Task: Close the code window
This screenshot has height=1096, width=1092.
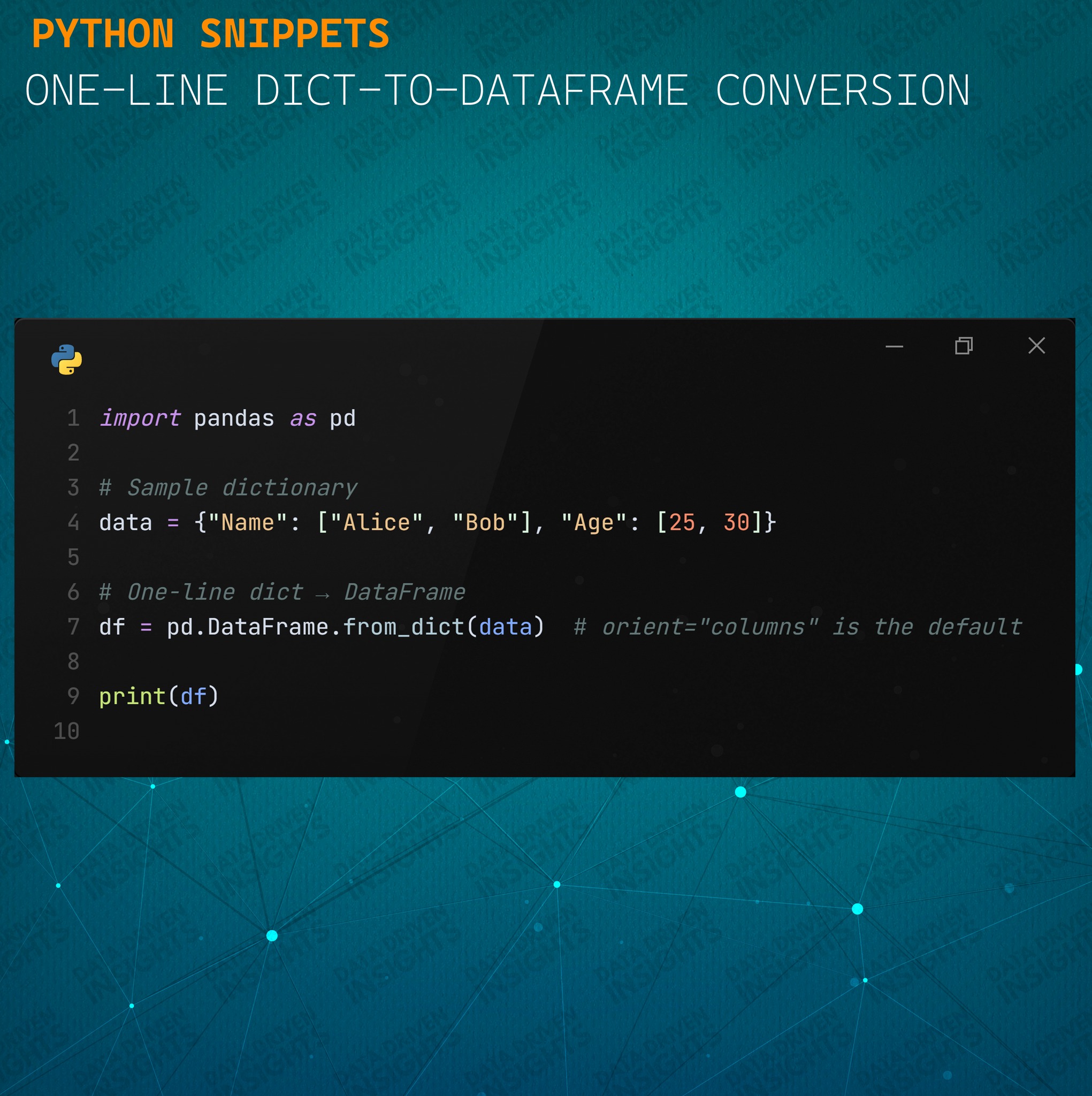Action: (x=1036, y=345)
